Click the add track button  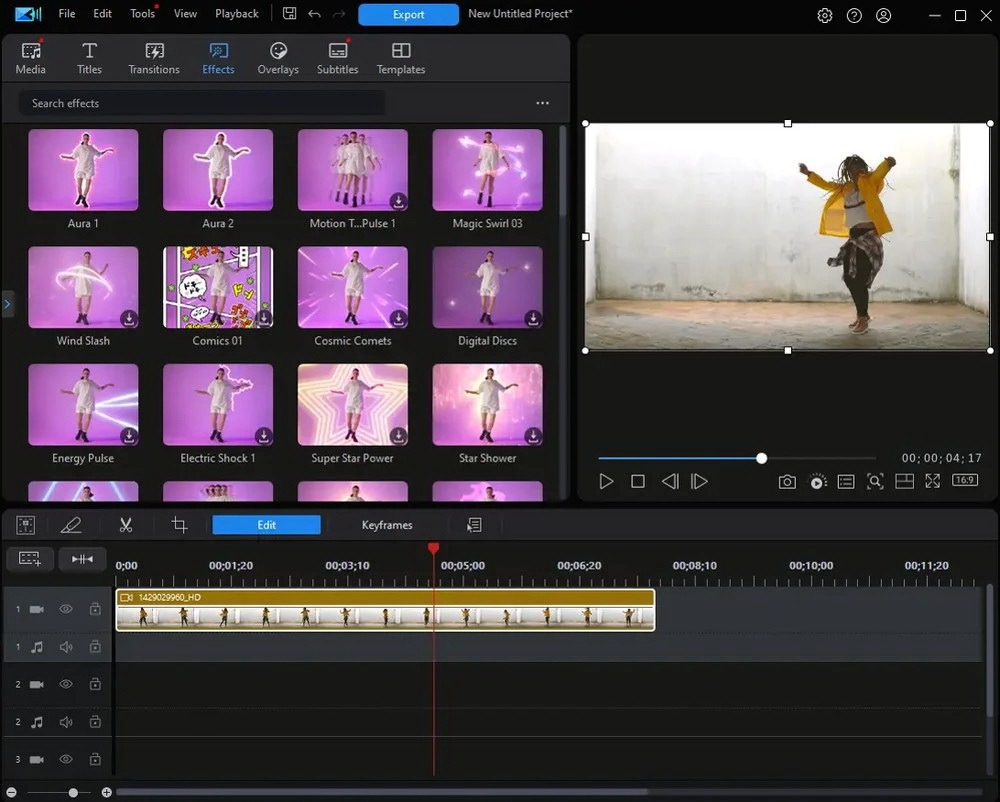click(x=30, y=559)
